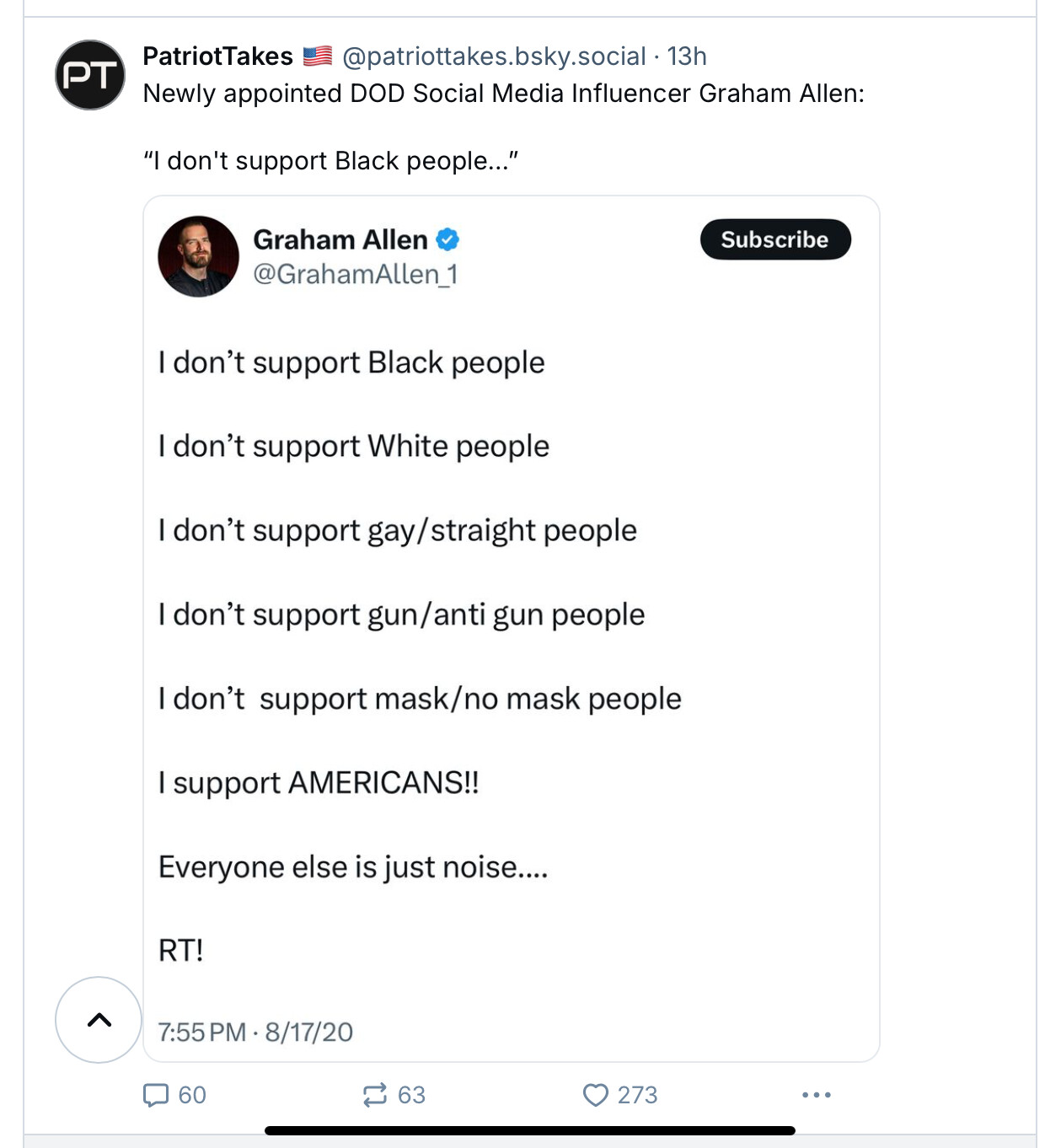Open the post via the 13h timestamp

point(687,56)
